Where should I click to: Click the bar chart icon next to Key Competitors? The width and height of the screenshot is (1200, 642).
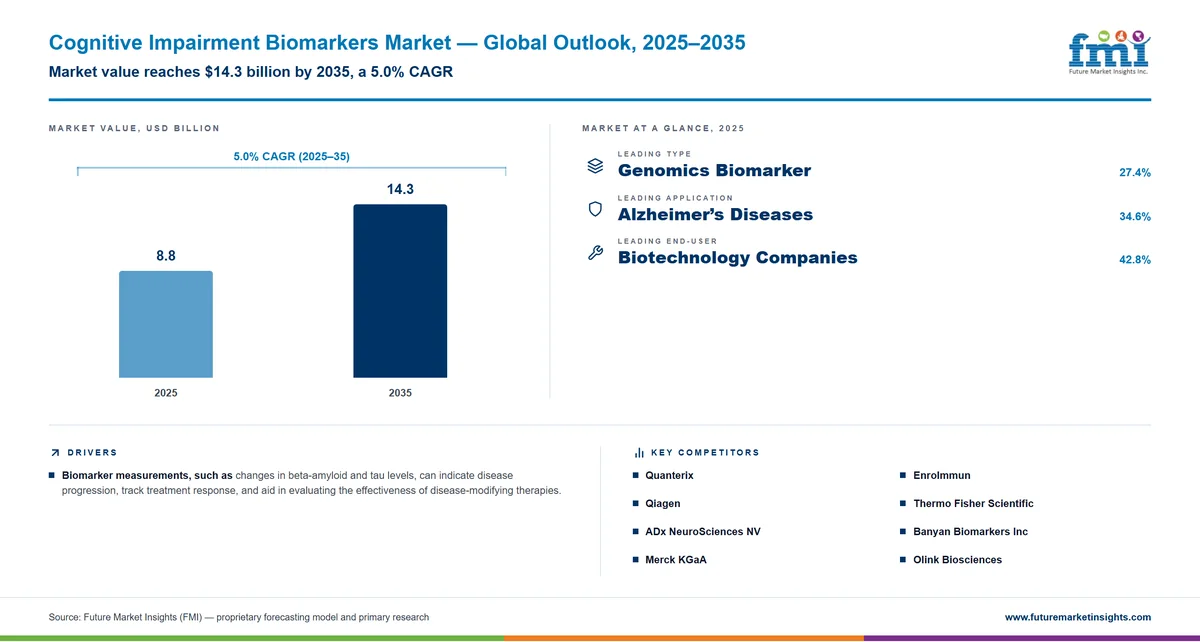tap(639, 453)
